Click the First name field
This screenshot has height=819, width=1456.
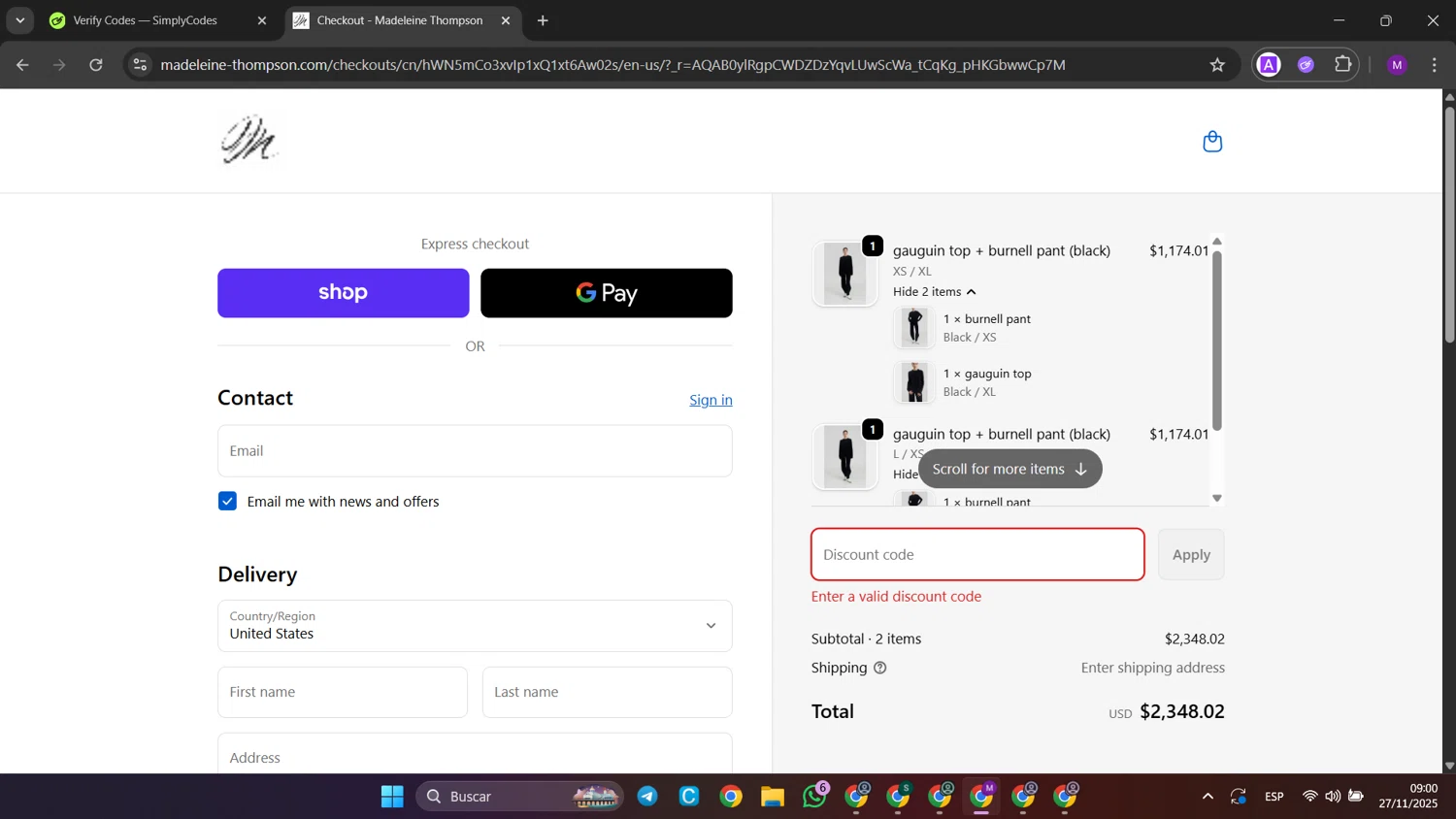(343, 692)
